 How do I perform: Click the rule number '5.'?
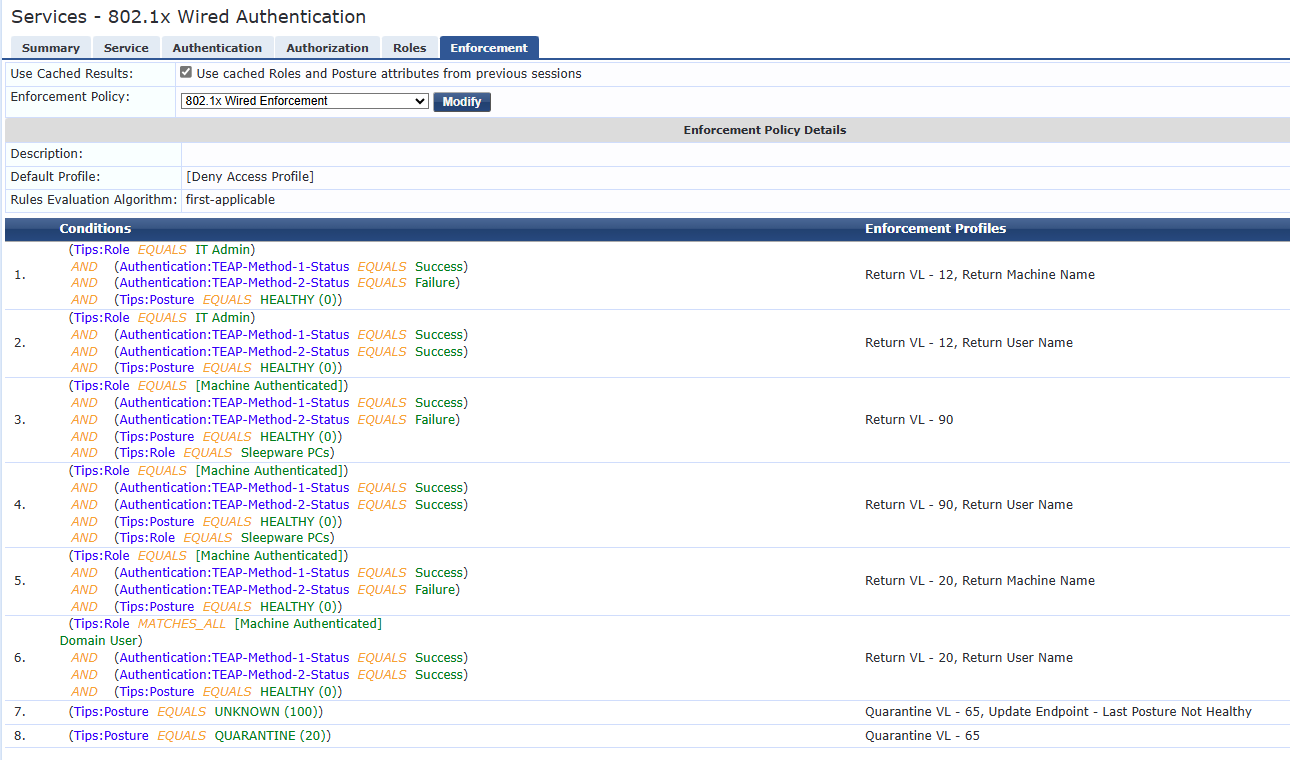20,581
